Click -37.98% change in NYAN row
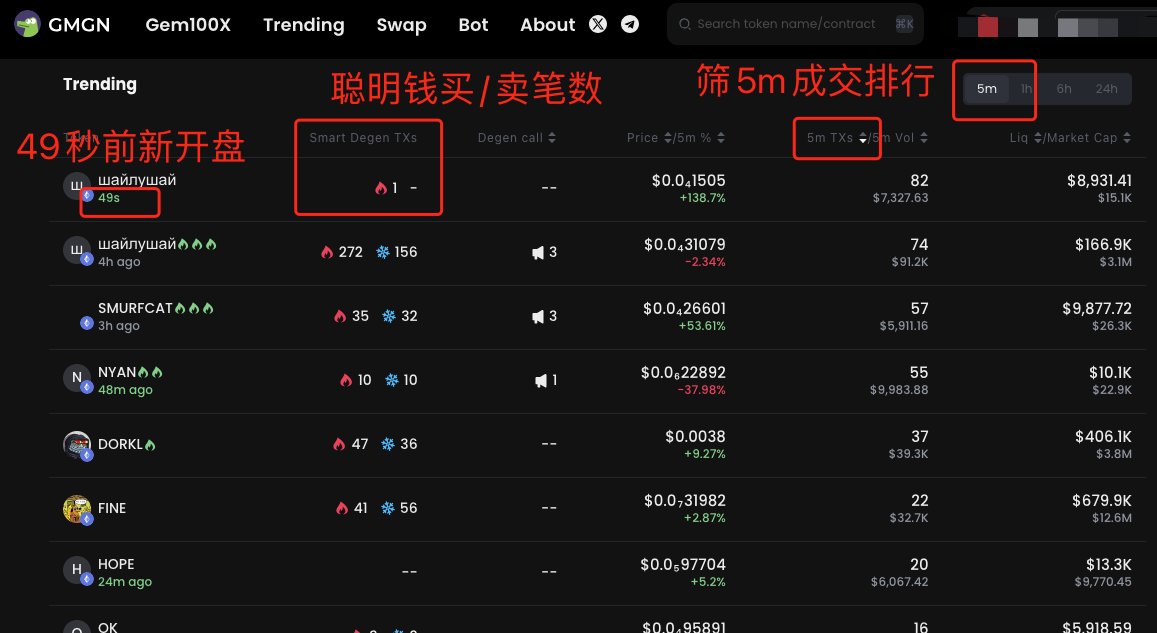1157x633 pixels. pyautogui.click(x=701, y=390)
